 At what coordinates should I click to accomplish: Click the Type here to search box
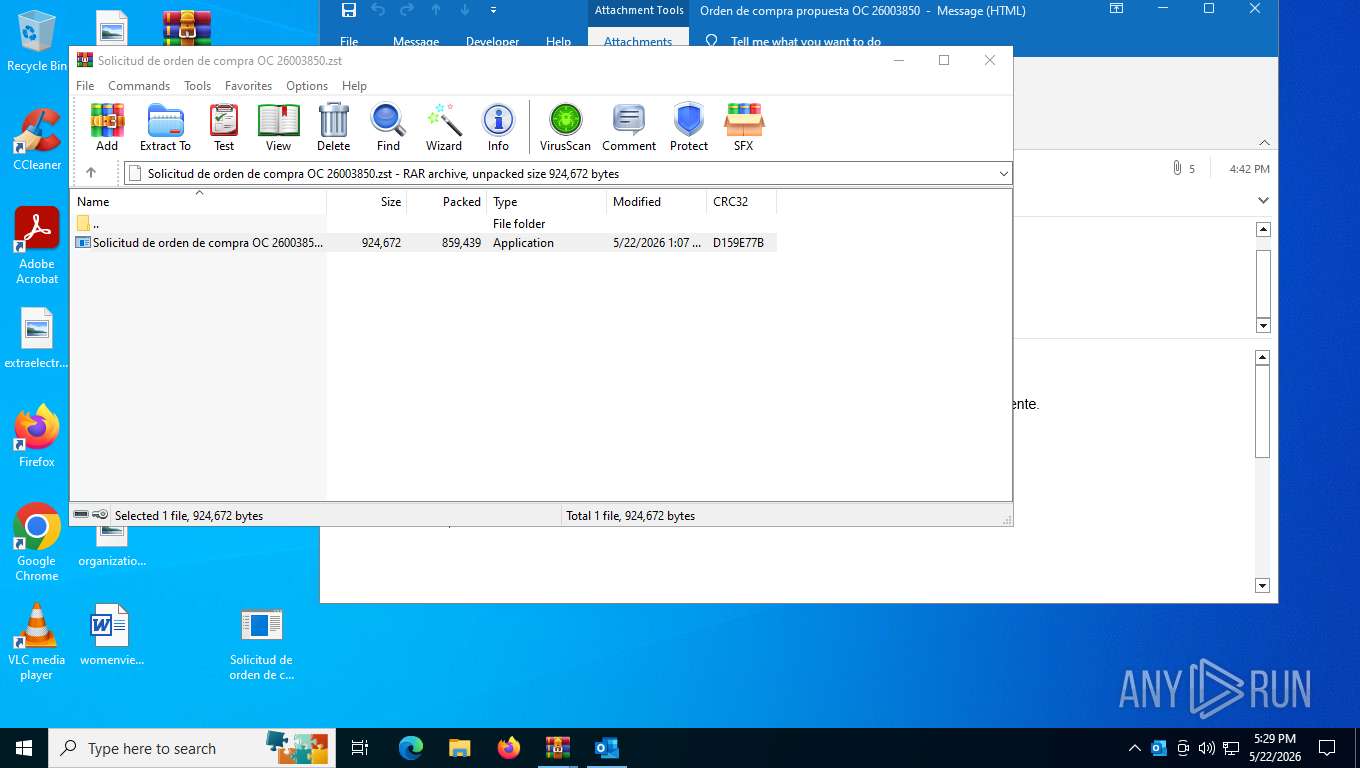190,748
